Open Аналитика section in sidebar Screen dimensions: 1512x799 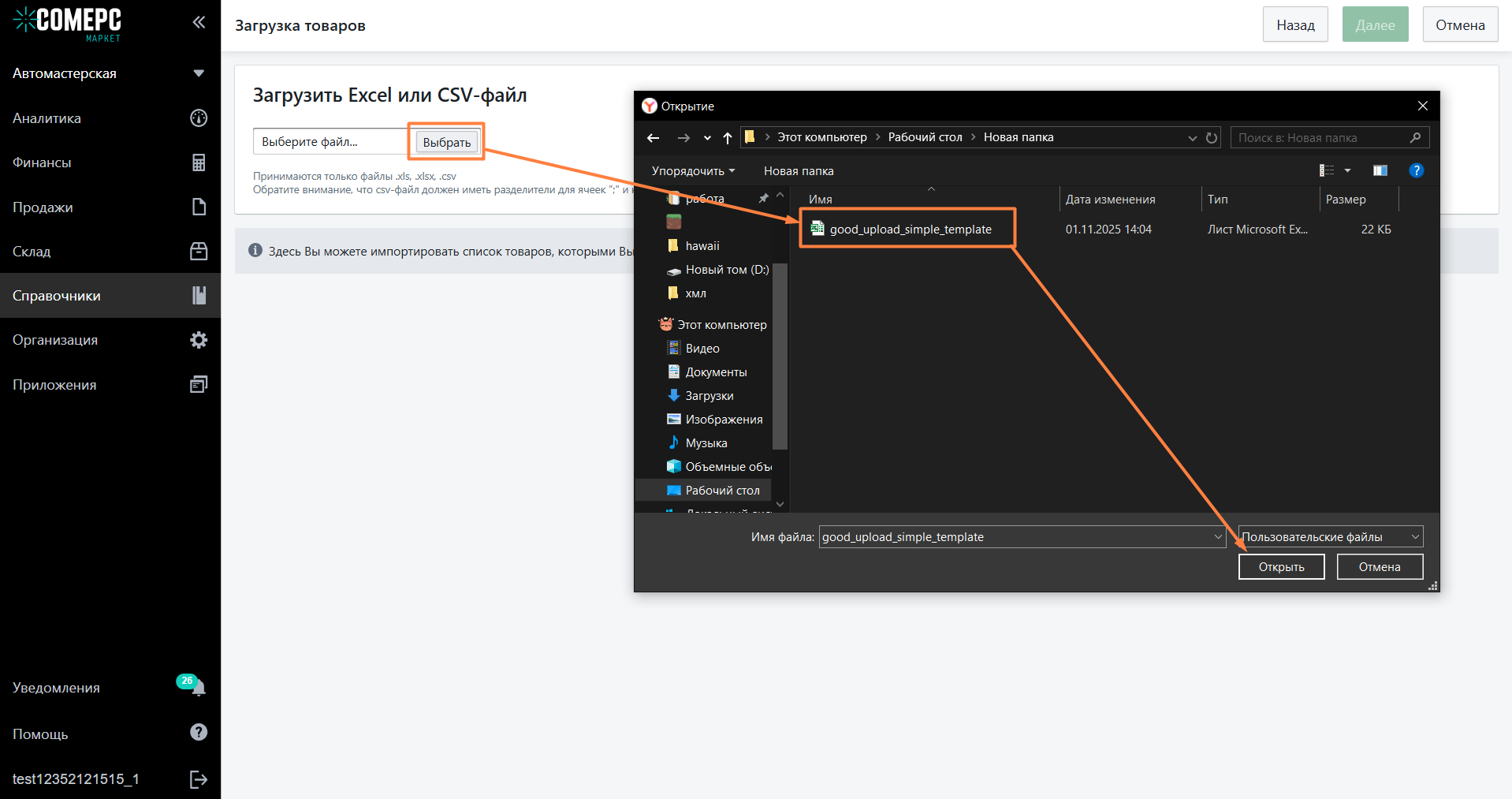pyautogui.click(x=110, y=118)
